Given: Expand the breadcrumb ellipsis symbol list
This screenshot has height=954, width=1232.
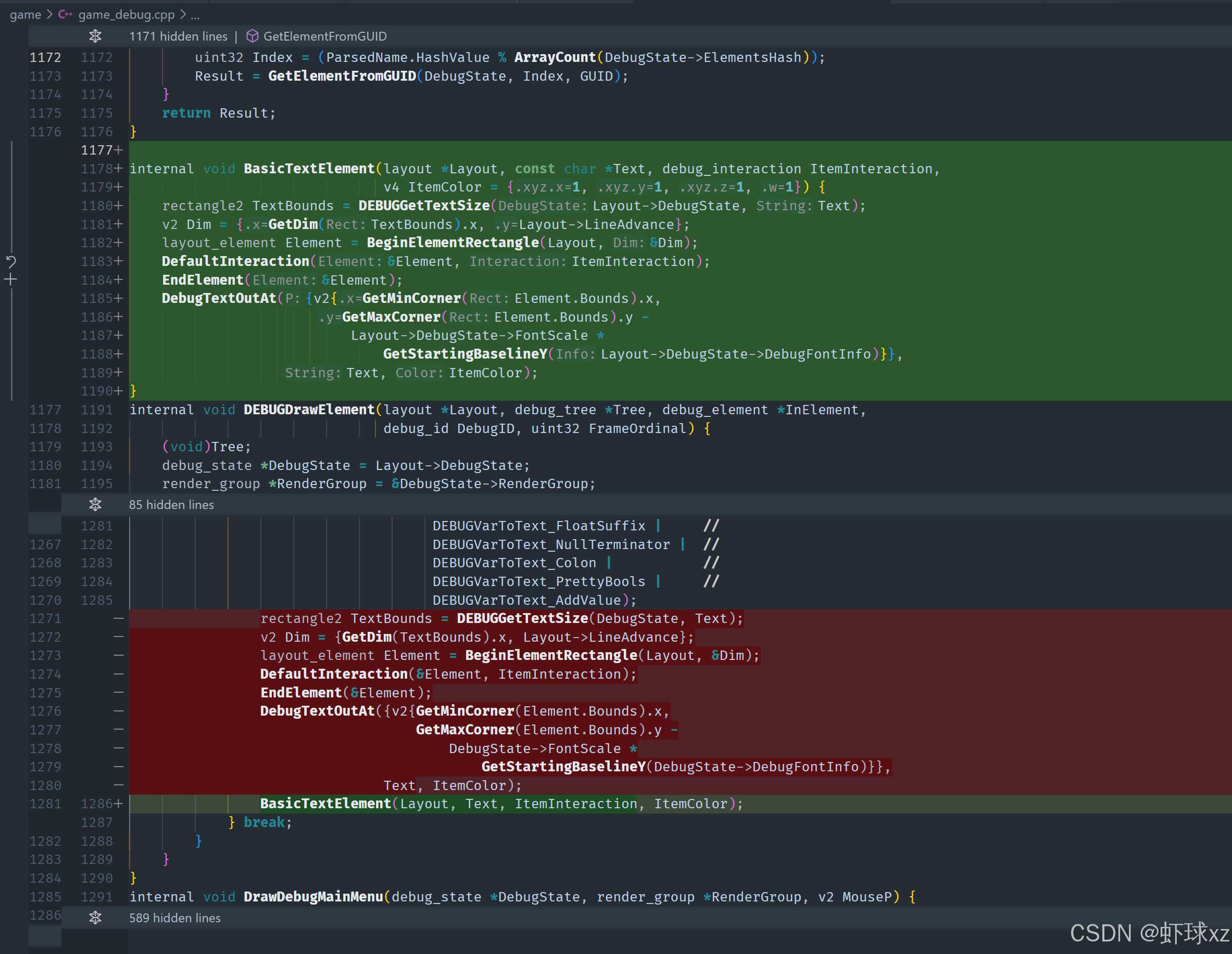Looking at the screenshot, I should pyautogui.click(x=195, y=15).
